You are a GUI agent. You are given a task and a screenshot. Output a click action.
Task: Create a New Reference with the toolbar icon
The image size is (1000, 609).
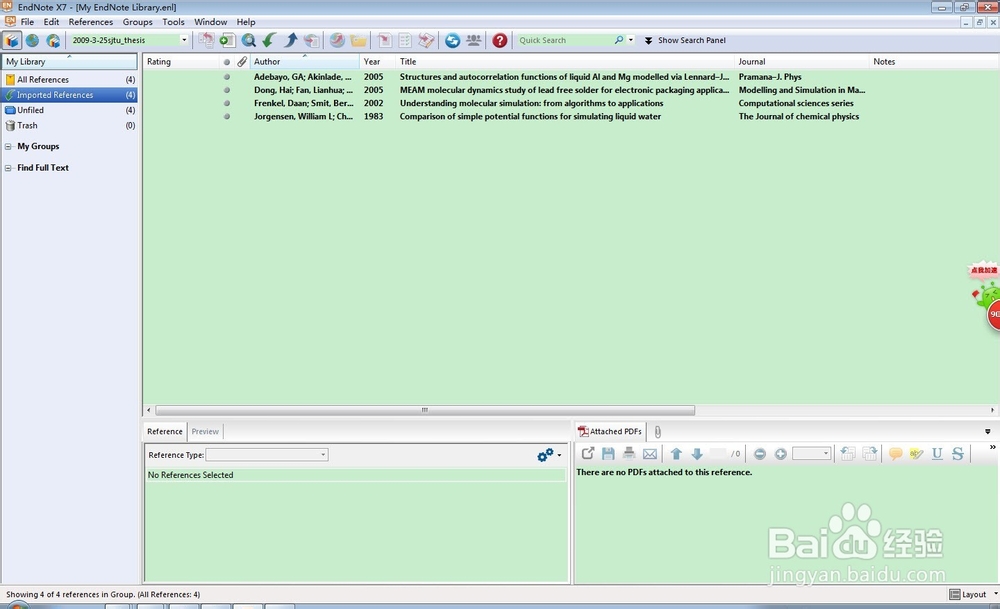tap(227, 40)
